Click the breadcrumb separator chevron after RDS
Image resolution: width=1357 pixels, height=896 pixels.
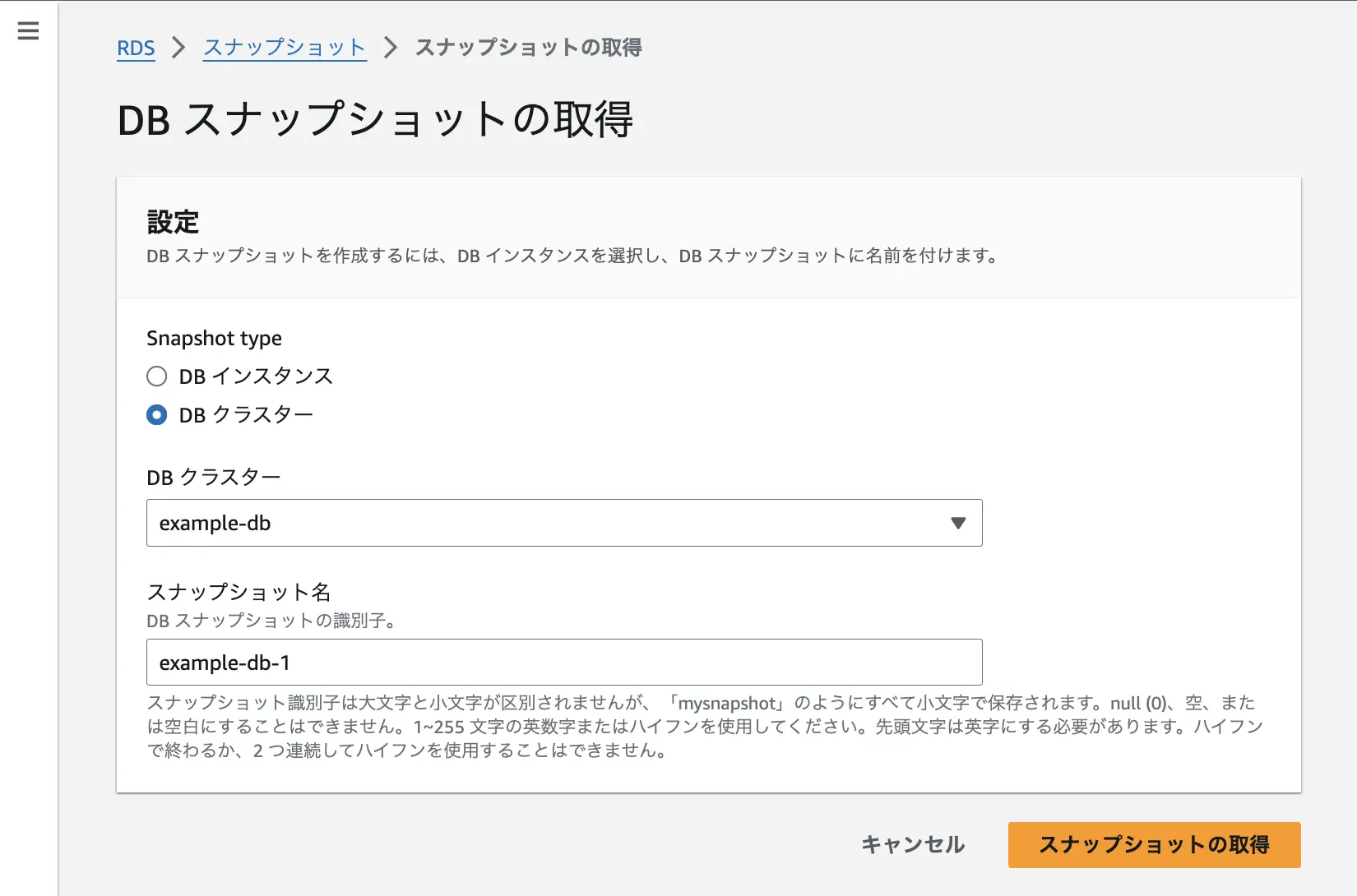click(x=176, y=48)
